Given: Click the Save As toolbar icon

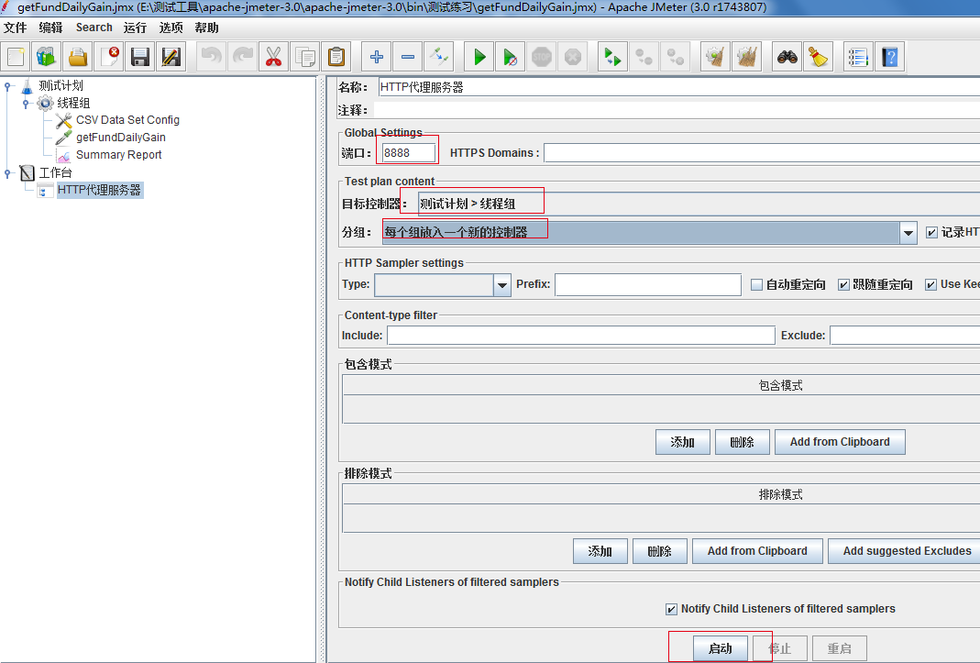Looking at the screenshot, I should click(x=171, y=57).
